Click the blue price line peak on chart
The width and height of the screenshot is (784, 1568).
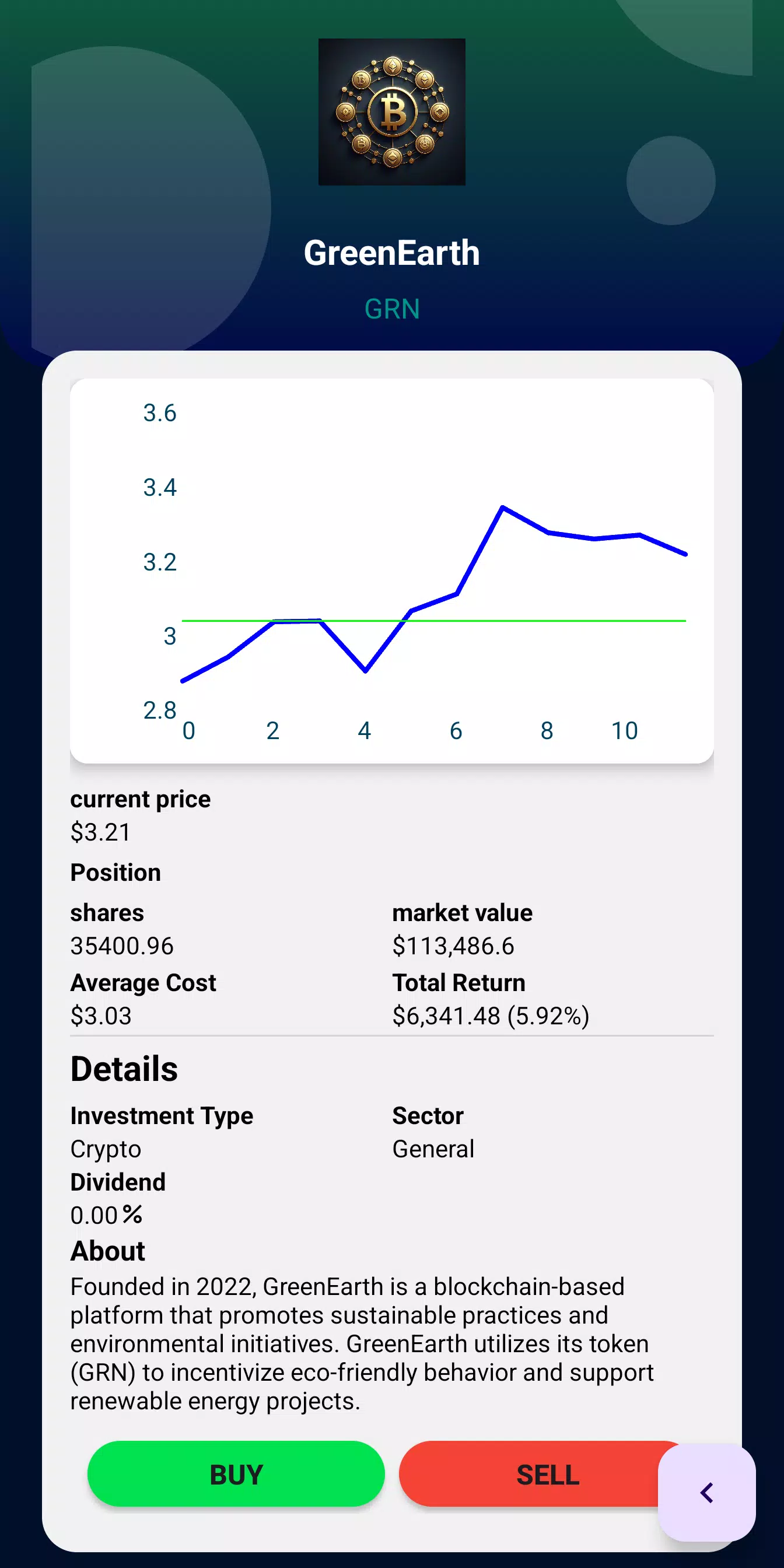502,507
